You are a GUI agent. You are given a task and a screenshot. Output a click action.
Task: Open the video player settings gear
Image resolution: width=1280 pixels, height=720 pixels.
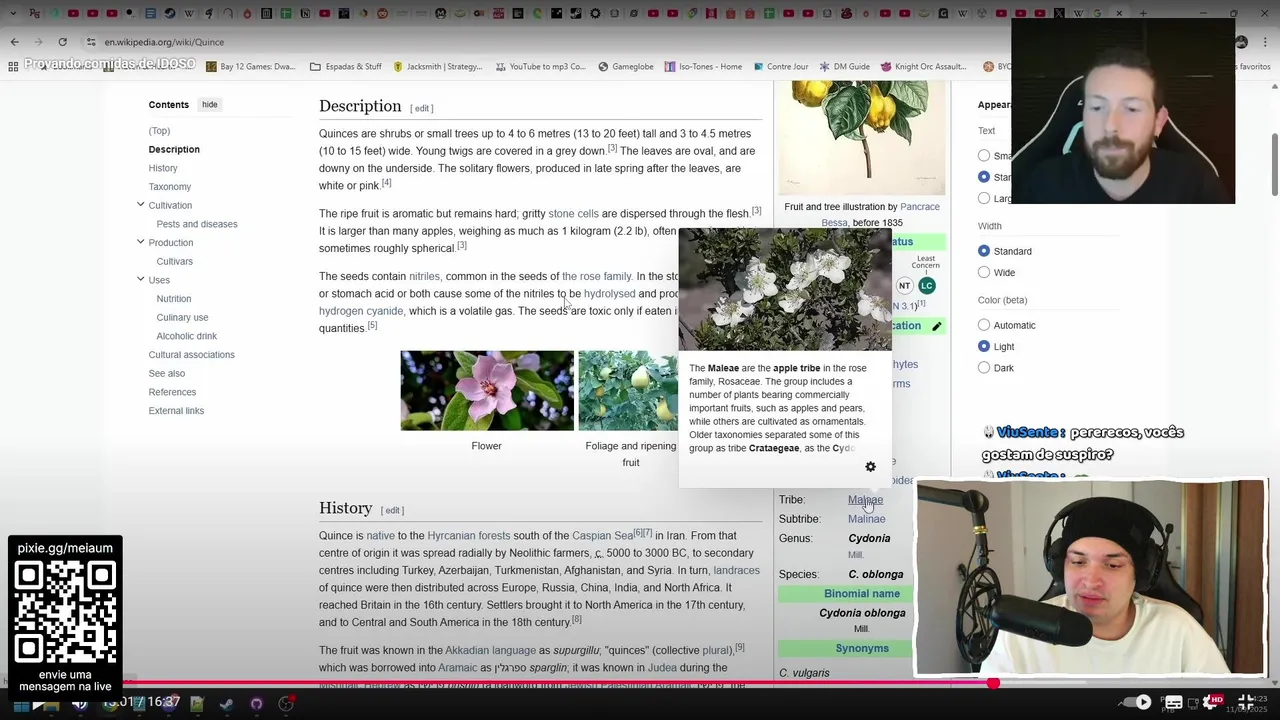pyautogui.click(x=1211, y=702)
